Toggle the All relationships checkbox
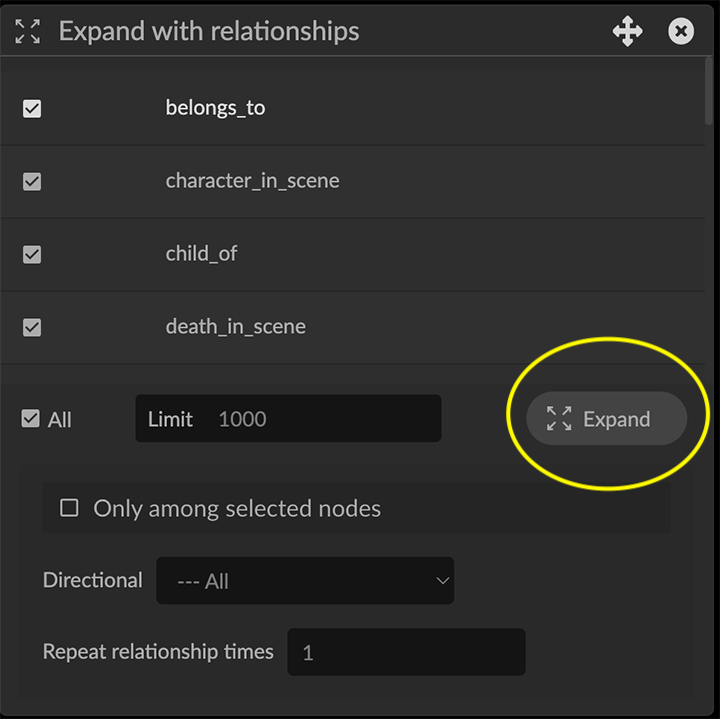720x719 pixels. [x=31, y=419]
